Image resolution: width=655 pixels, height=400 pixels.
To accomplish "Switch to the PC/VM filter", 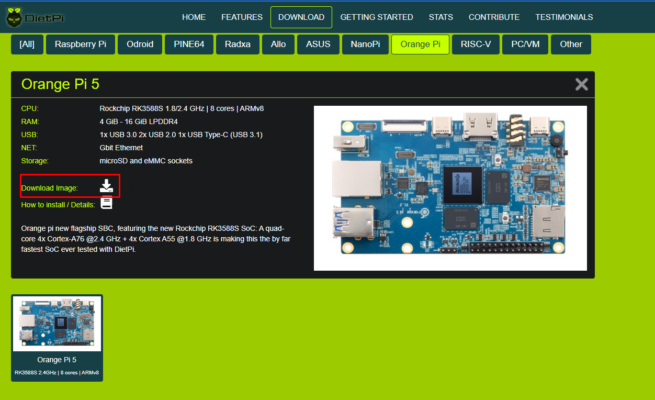I will point(525,44).
